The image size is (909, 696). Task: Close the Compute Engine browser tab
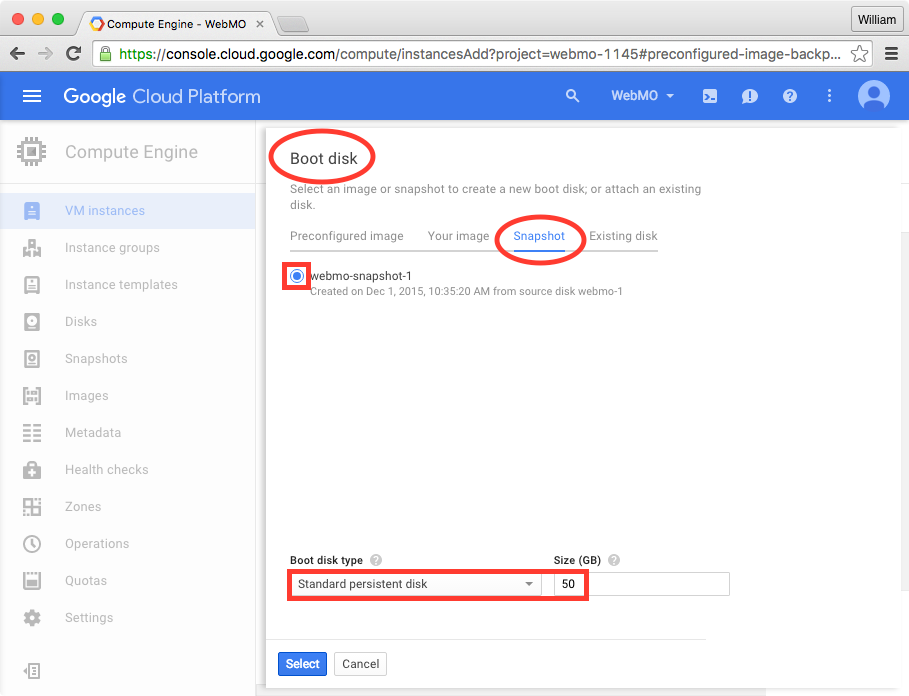click(x=260, y=24)
